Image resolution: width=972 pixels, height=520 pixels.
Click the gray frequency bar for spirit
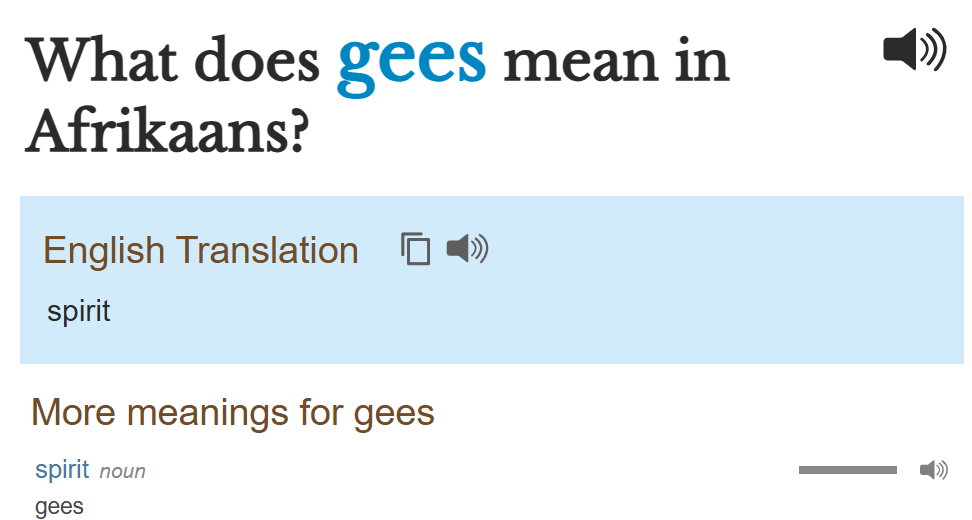(x=847, y=470)
